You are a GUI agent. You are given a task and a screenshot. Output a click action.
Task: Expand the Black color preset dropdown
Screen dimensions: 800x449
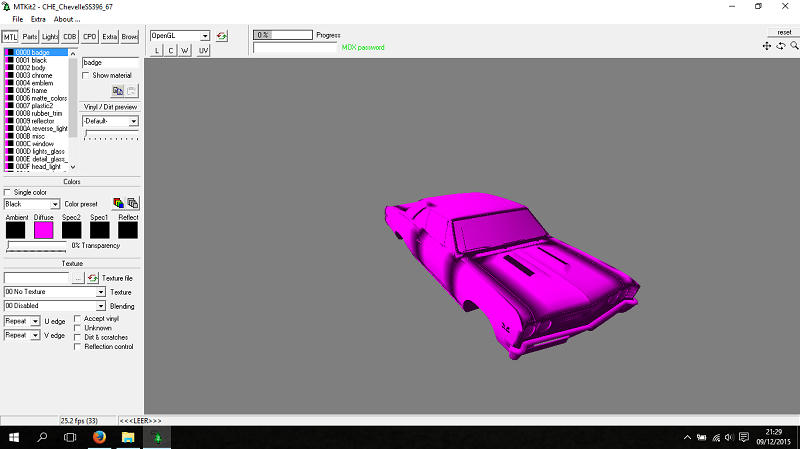pyautogui.click(x=55, y=204)
